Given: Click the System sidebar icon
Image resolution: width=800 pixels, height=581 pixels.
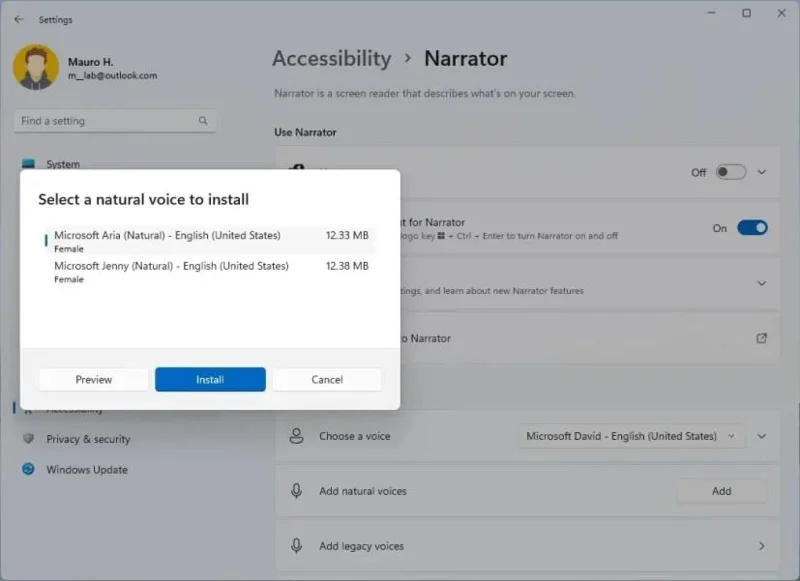Looking at the screenshot, I should [29, 164].
